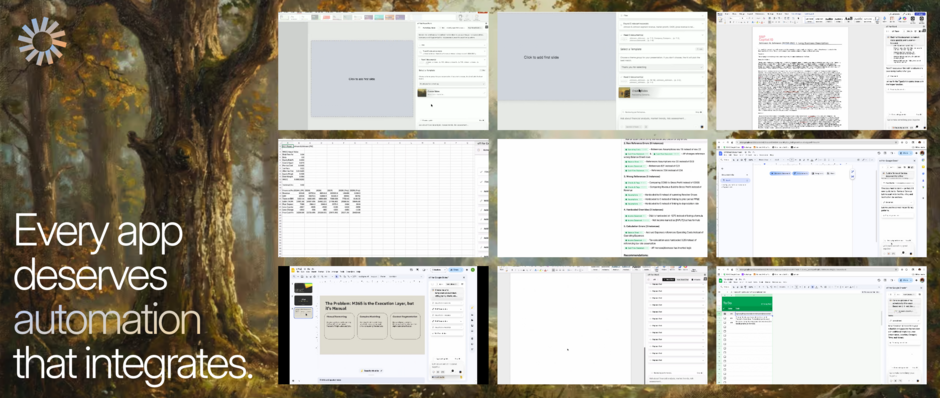This screenshot has width=940, height=398.
Task: Click the 'Ask about financial analysis' chat input in top-middle panel
Action: coord(661,119)
